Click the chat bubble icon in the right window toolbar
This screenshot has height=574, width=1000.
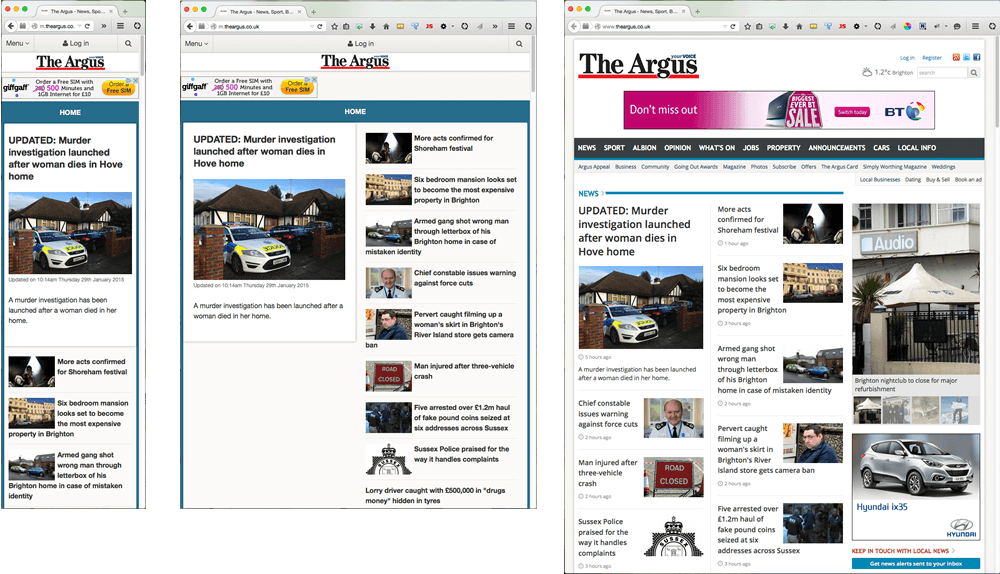957,26
